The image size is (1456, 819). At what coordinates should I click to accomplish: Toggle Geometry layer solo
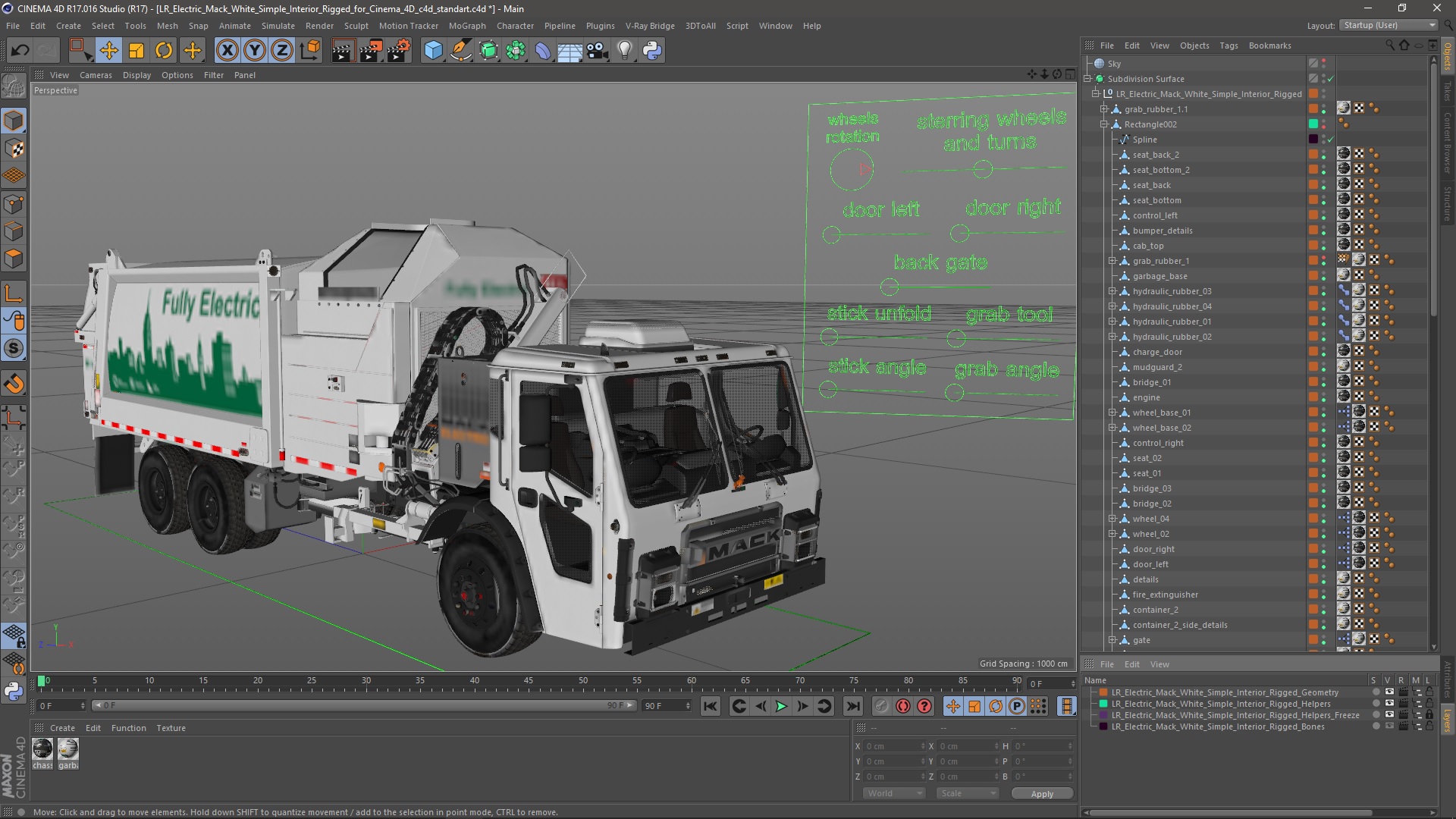tap(1375, 692)
